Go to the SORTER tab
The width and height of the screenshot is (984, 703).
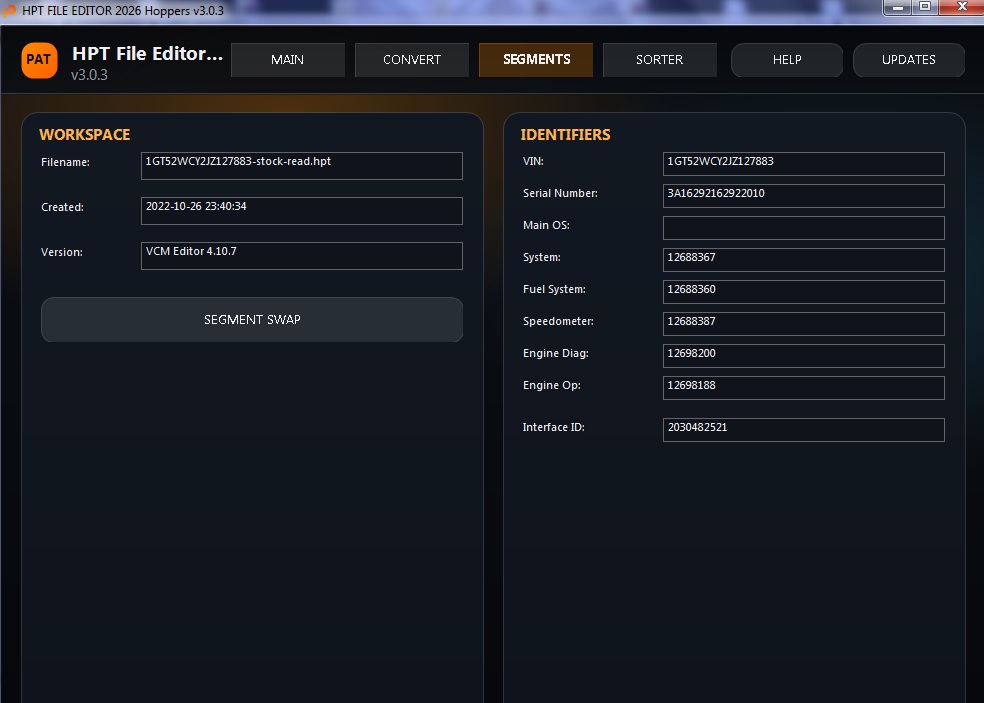659,60
